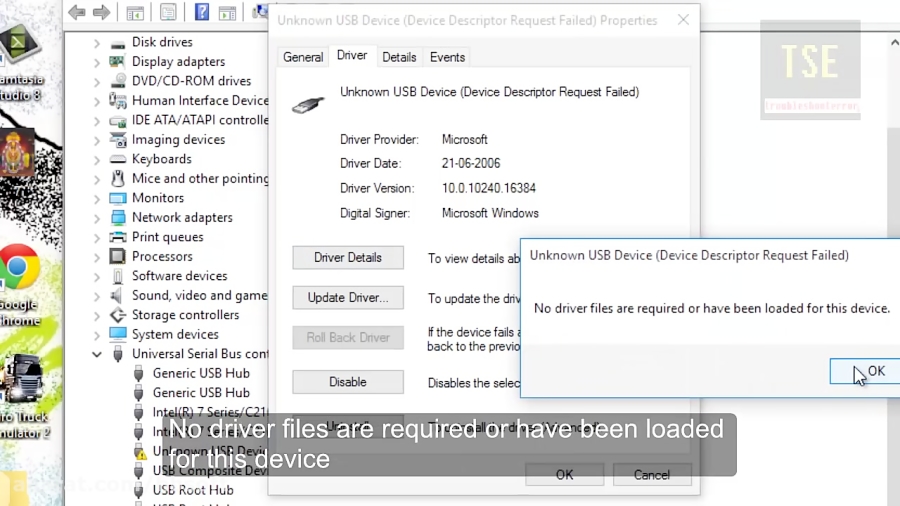Select the Sound, video and game controllers icon

117,295
